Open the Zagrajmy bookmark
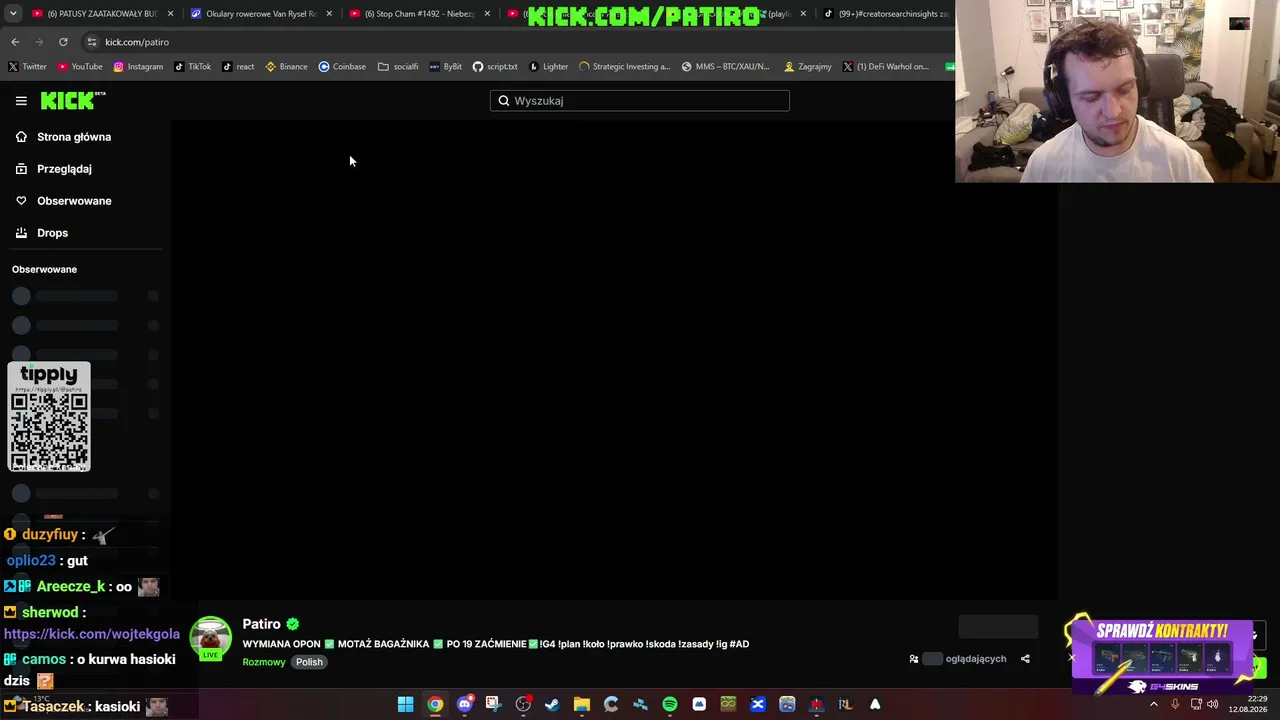The image size is (1280, 720). [x=808, y=67]
